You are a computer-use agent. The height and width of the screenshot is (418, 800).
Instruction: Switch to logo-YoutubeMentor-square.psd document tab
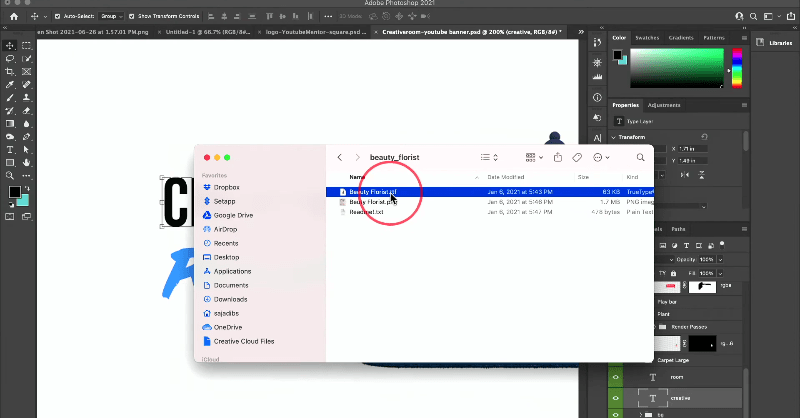pos(316,32)
